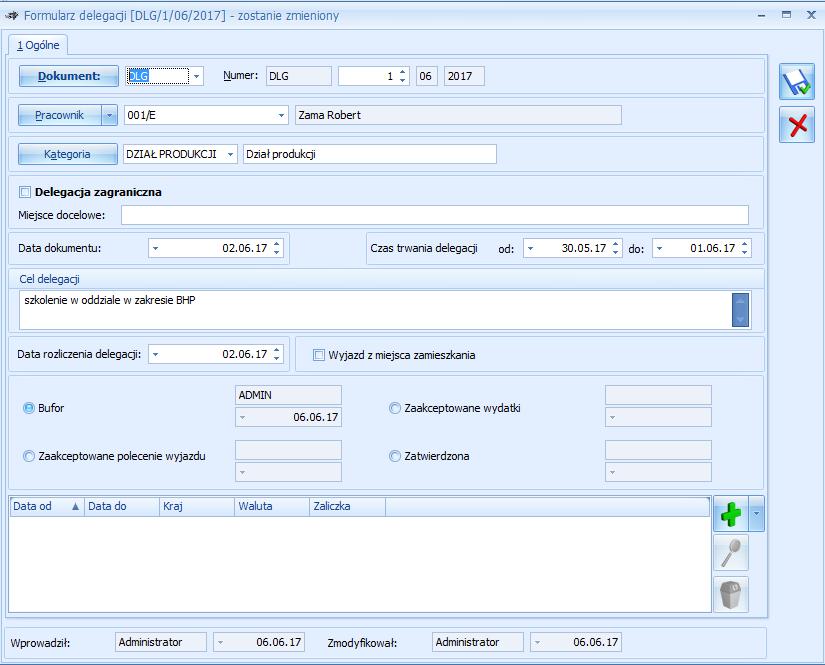Click the month field showing 06
825x665 pixels.
(x=426, y=76)
